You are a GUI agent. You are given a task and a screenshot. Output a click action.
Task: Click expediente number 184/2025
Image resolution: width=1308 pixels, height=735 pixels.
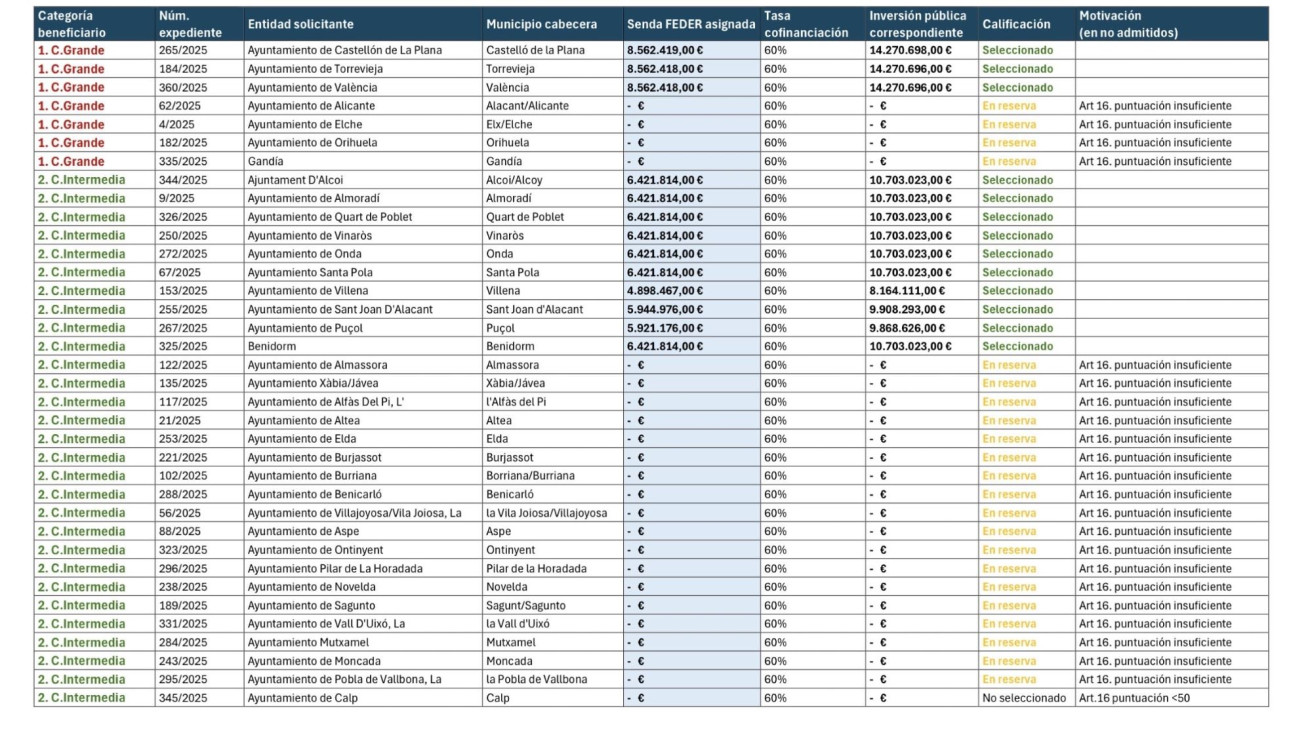pyautogui.click(x=181, y=69)
